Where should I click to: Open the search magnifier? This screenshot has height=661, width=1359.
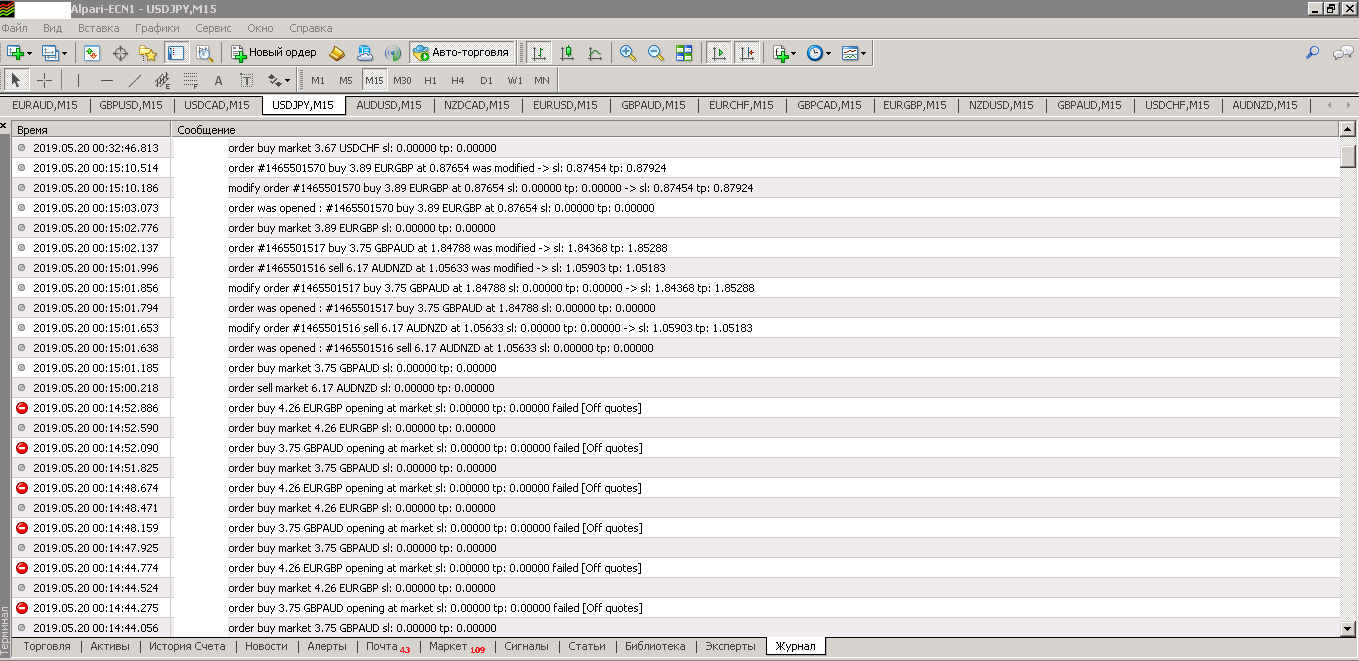click(x=1313, y=52)
